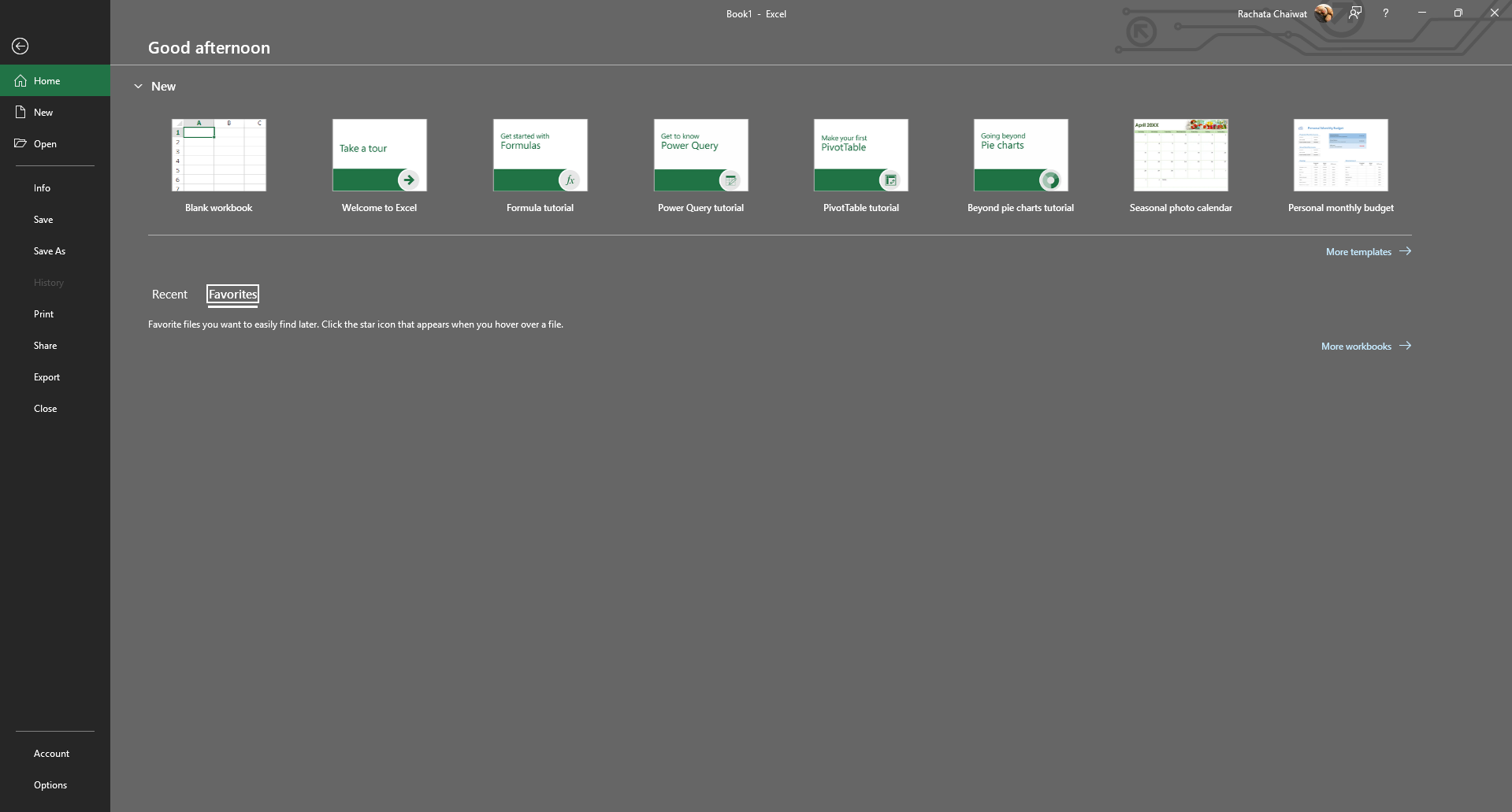Click the New document icon in sidebar
The width and height of the screenshot is (1512, 812).
20,113
